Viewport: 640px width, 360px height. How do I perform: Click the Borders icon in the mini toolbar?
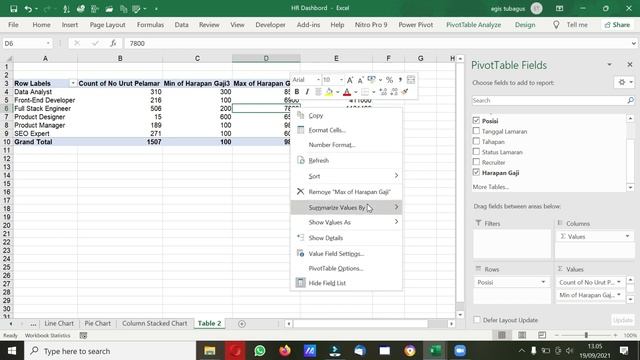tap(365, 92)
